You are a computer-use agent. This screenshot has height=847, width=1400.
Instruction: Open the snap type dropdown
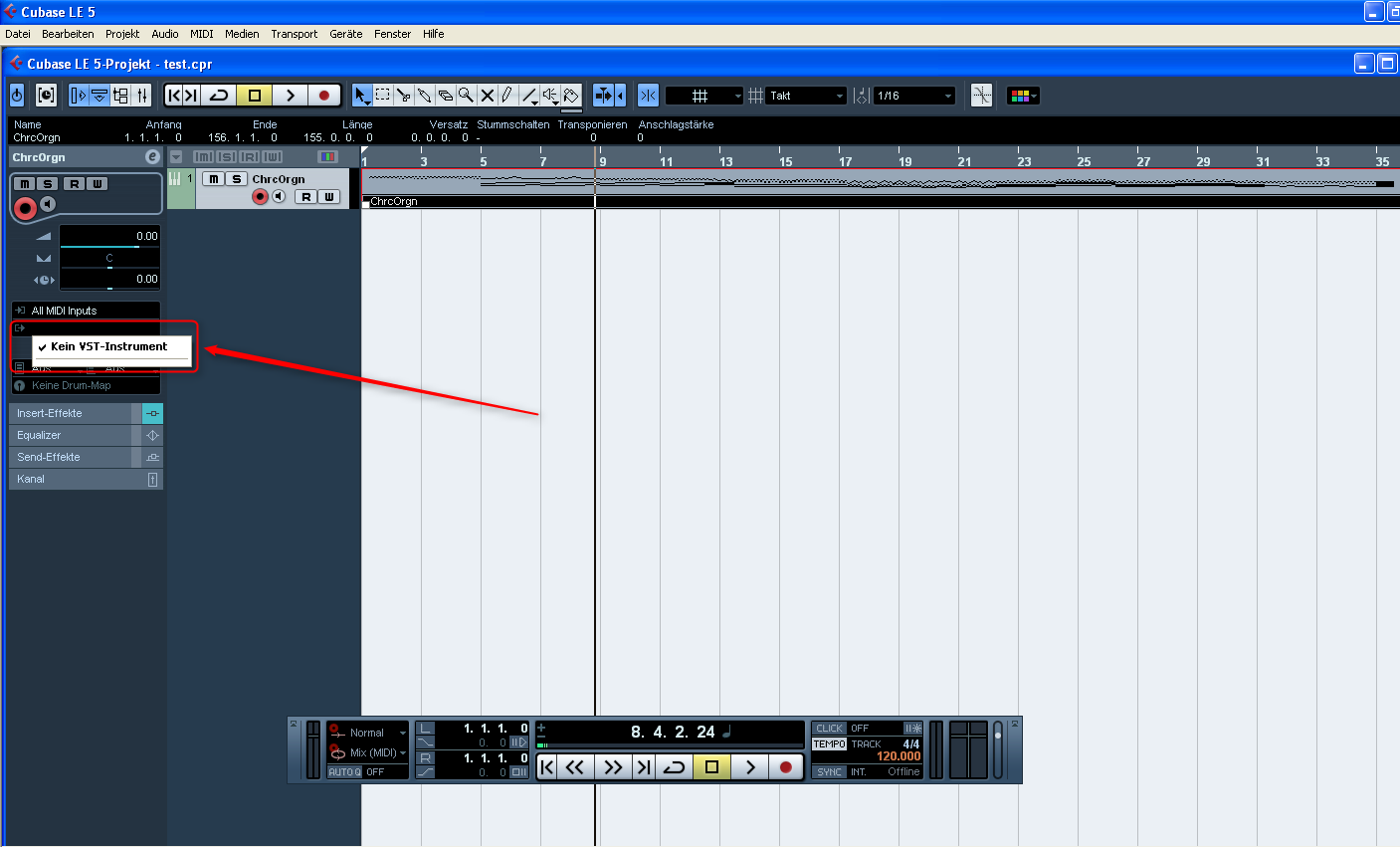pos(704,96)
